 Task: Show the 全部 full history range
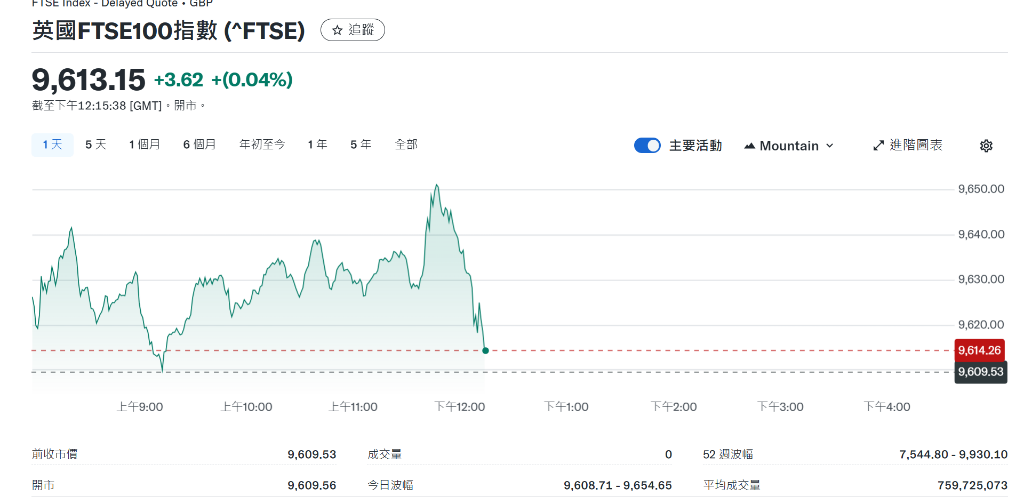(406, 145)
